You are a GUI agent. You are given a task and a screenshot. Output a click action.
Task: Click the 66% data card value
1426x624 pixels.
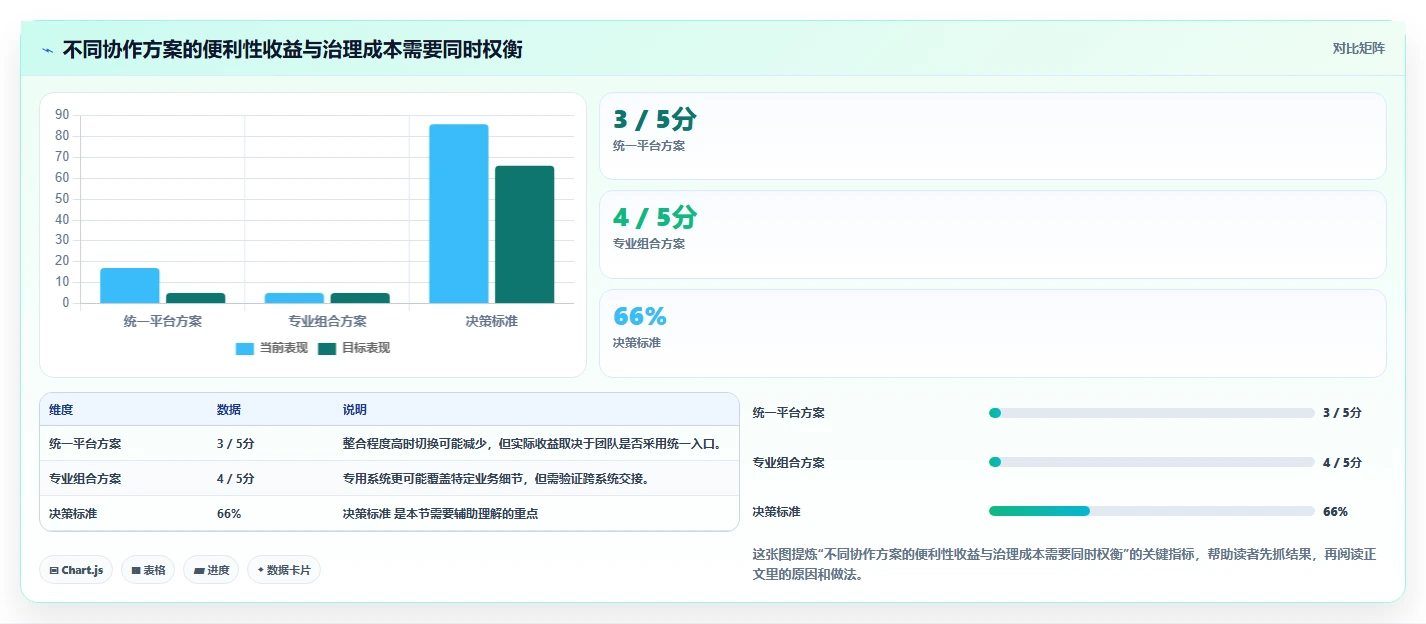[x=640, y=317]
